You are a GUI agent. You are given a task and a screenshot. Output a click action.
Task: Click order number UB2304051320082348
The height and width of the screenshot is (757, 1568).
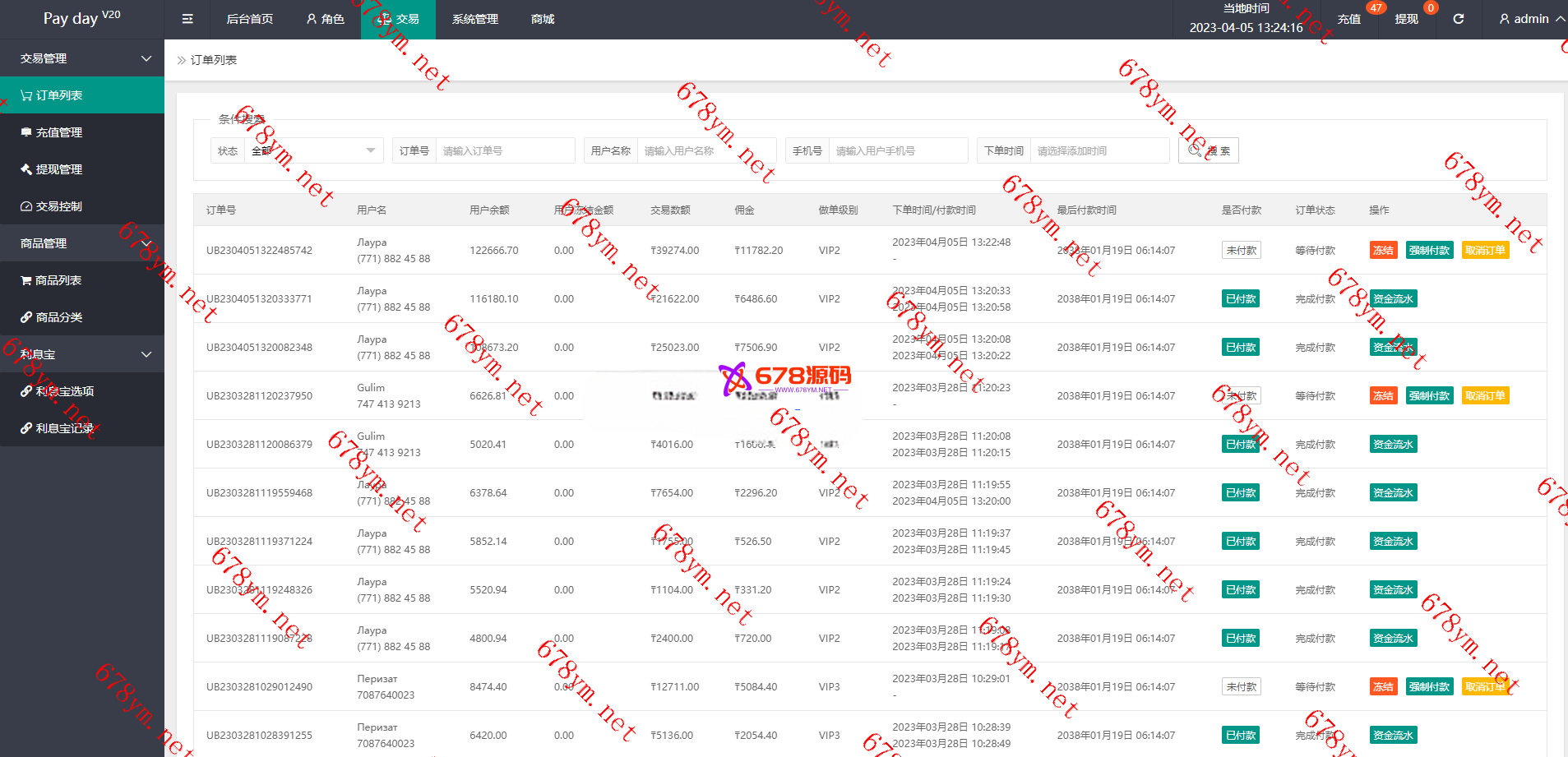(259, 348)
